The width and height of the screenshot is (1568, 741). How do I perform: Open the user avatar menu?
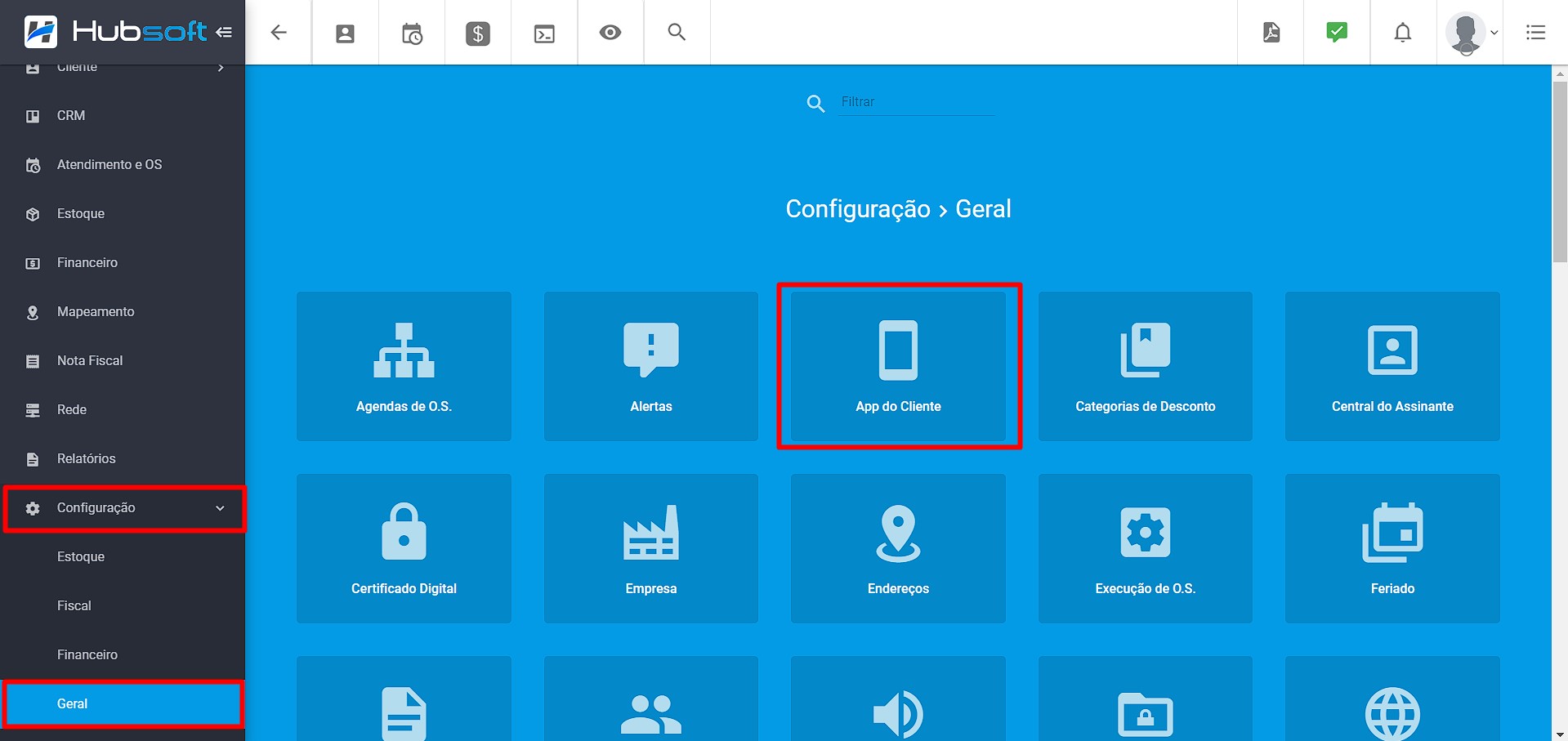tap(1471, 33)
